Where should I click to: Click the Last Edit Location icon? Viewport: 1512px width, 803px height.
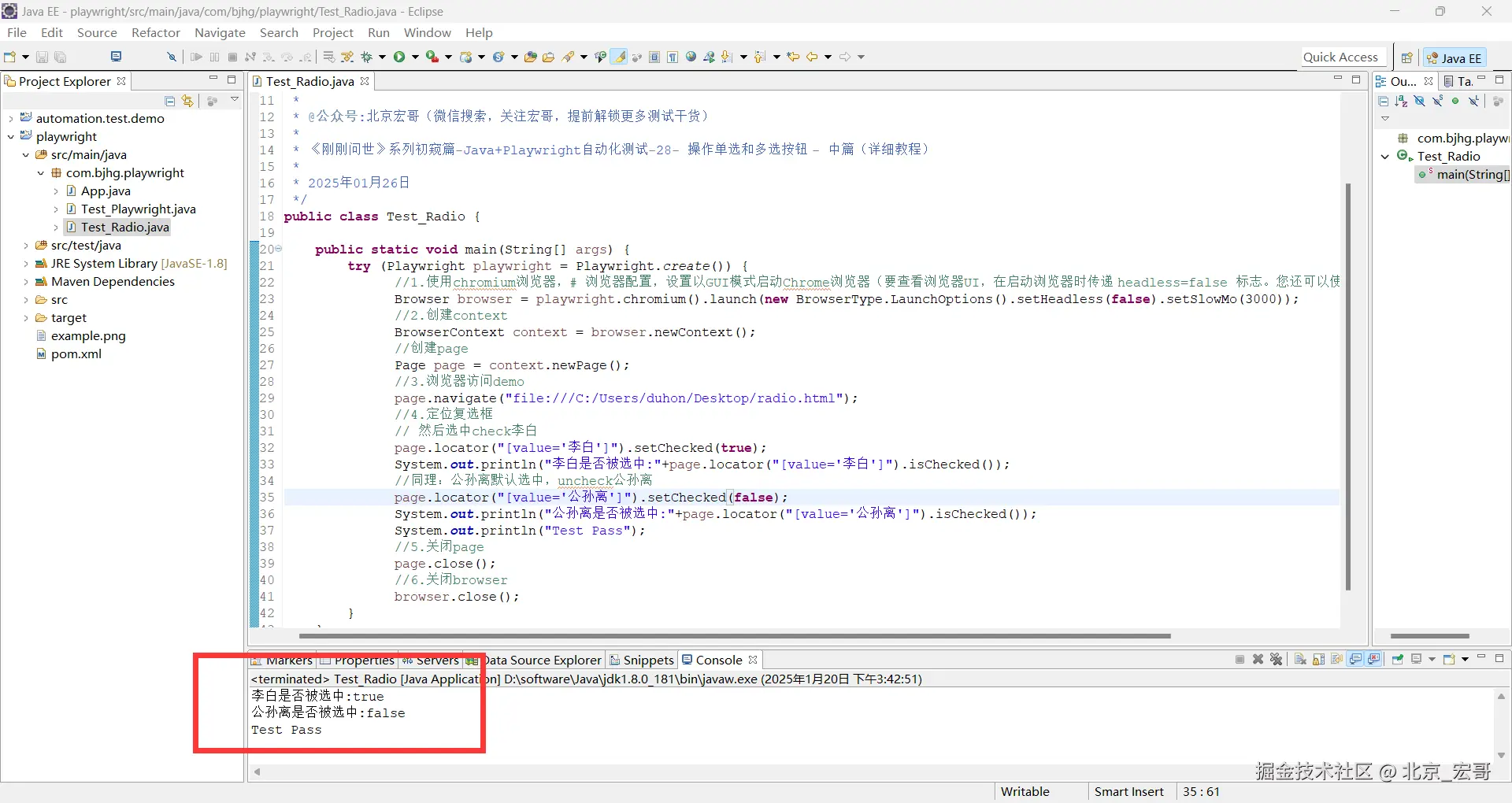(x=793, y=57)
